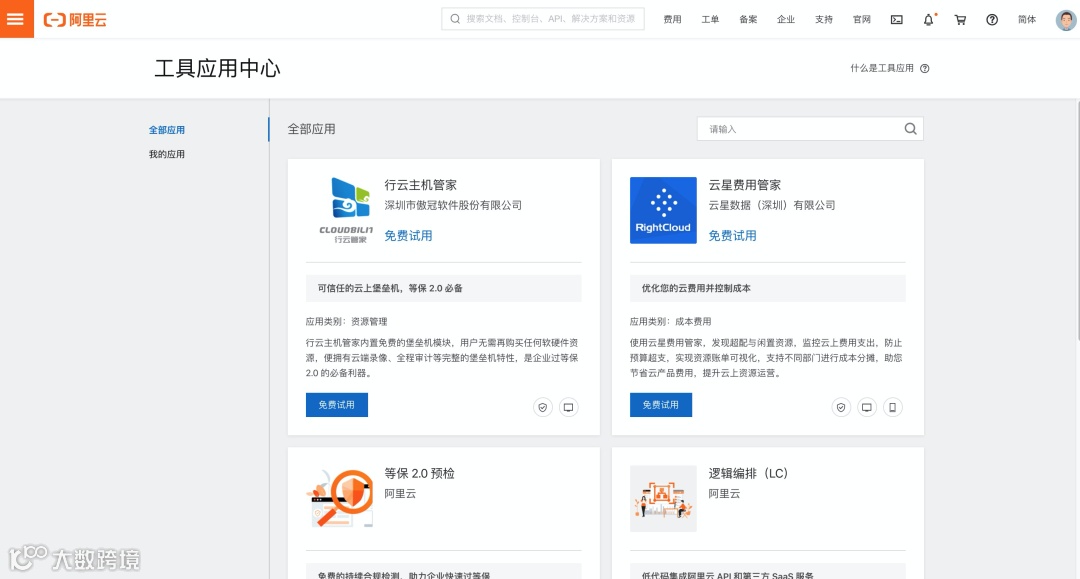
Task: Click the shield icon on 云星费用管家 card
Action: [x=841, y=408]
